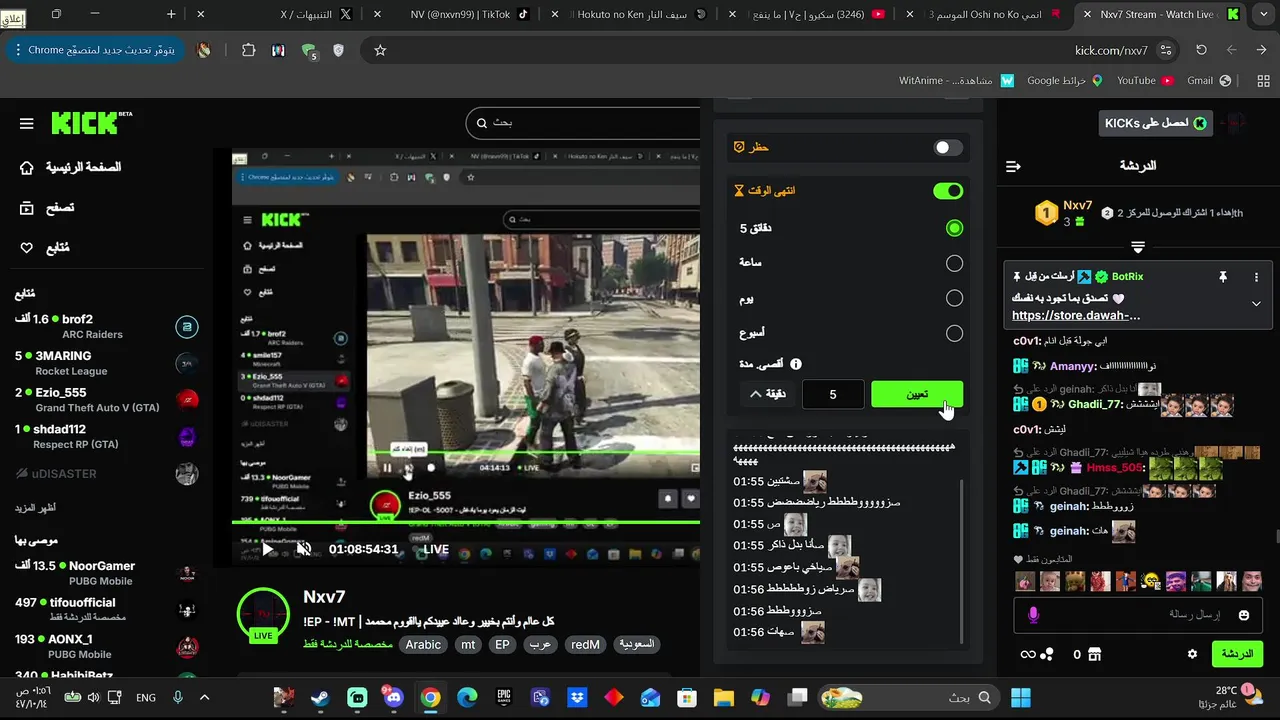Click the إرسال رسالة message input

[1139, 615]
